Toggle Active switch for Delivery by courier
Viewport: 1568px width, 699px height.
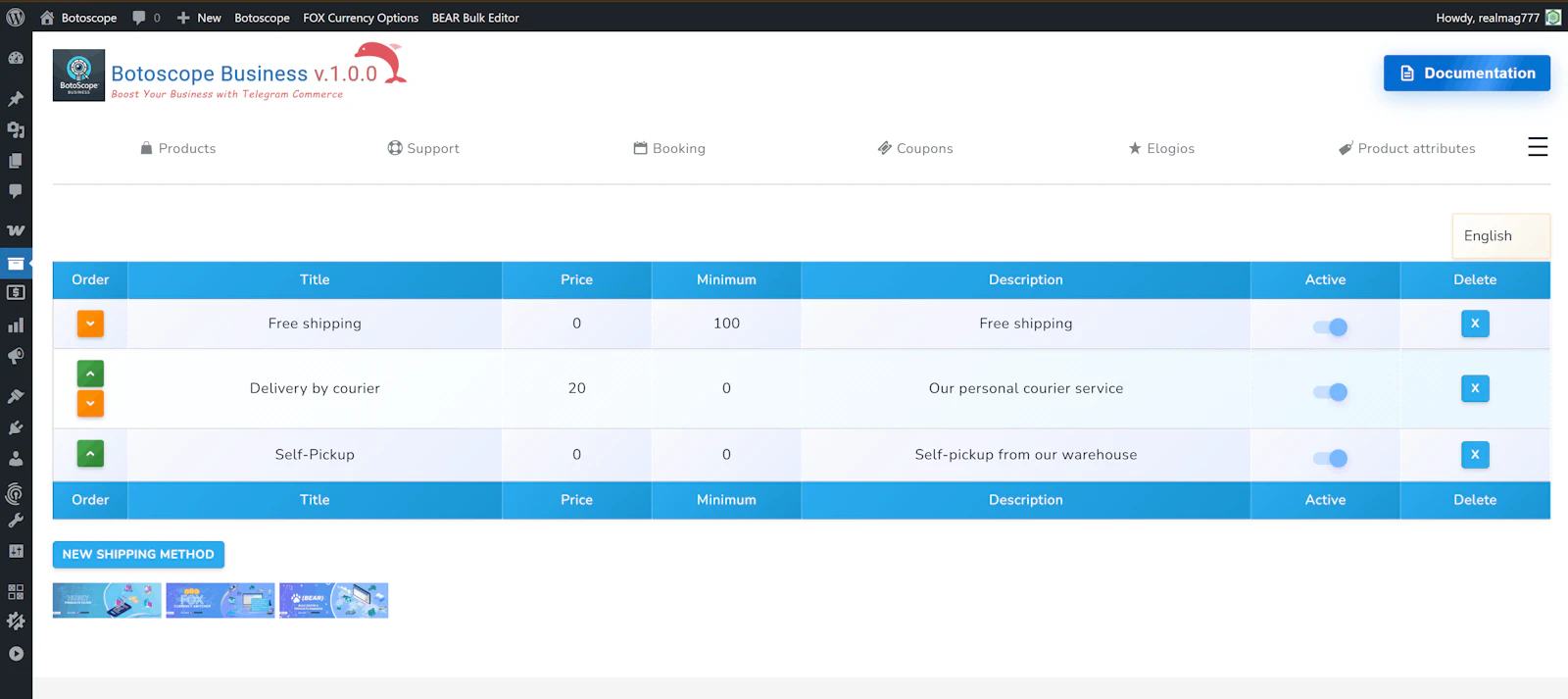click(x=1330, y=392)
